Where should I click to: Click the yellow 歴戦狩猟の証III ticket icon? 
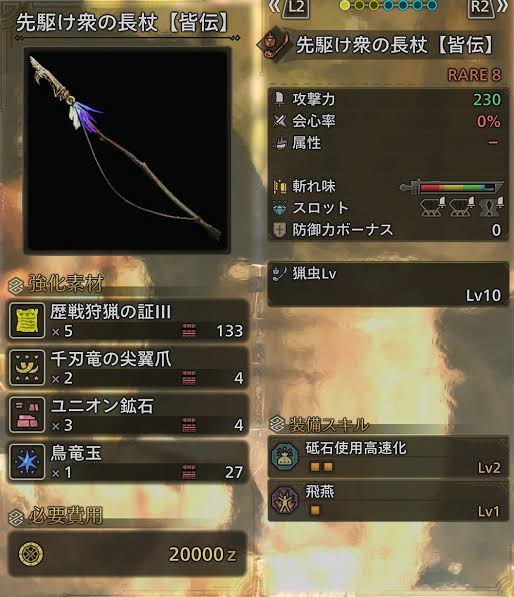[x=27, y=321]
